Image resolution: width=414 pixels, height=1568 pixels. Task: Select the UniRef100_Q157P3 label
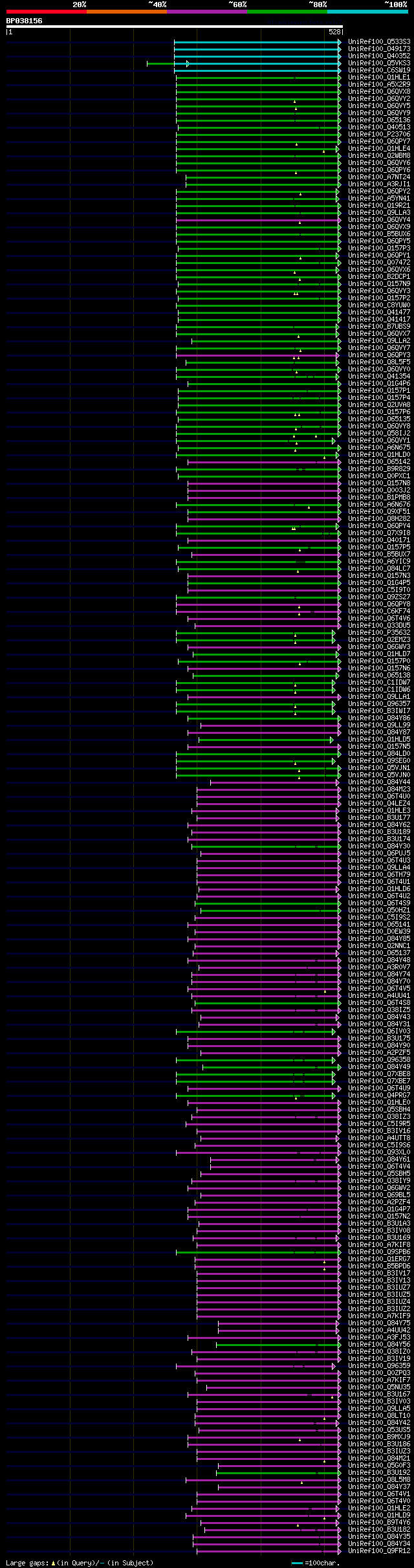(x=379, y=248)
